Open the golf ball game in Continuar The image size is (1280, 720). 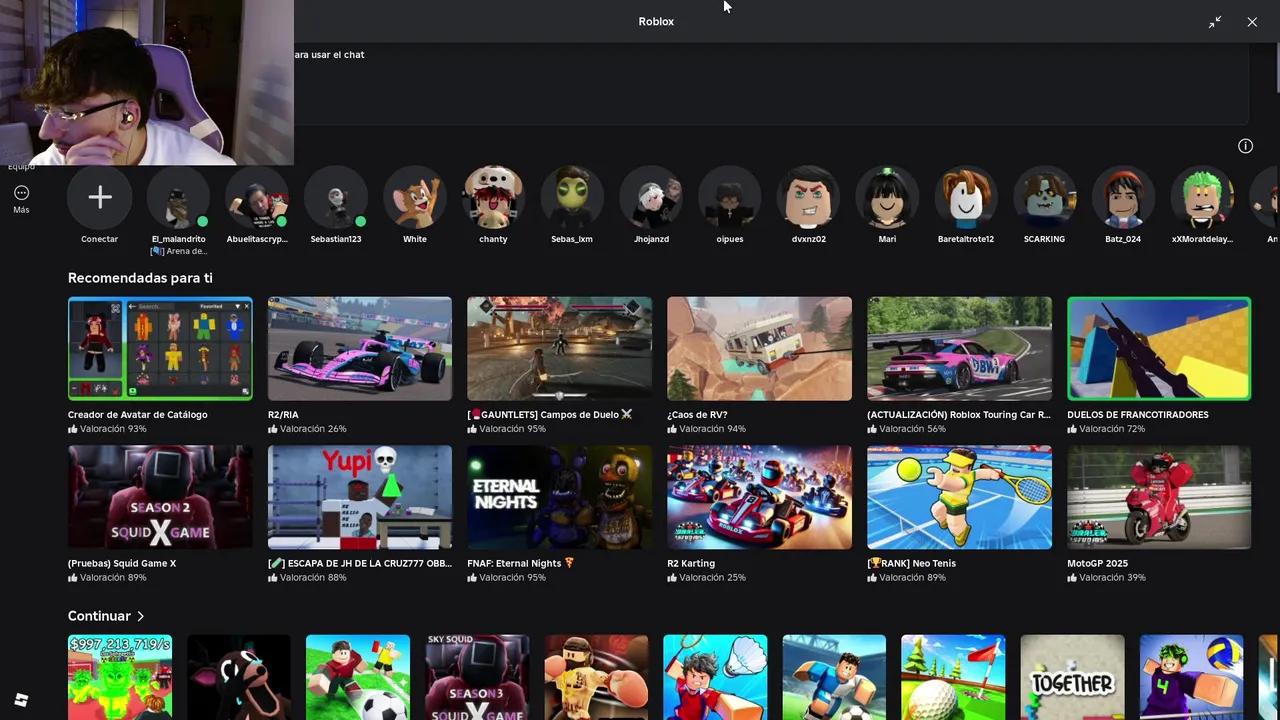953,677
